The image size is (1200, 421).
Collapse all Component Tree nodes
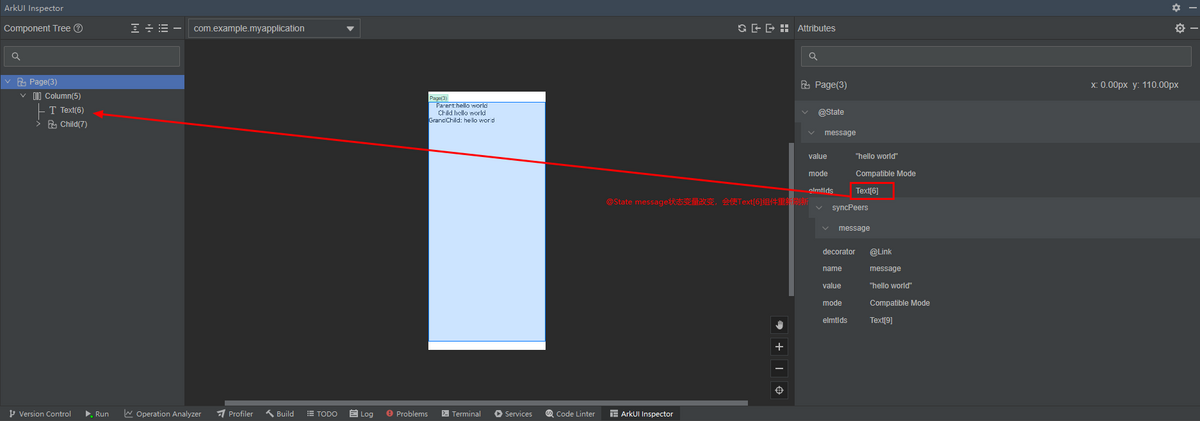point(149,29)
